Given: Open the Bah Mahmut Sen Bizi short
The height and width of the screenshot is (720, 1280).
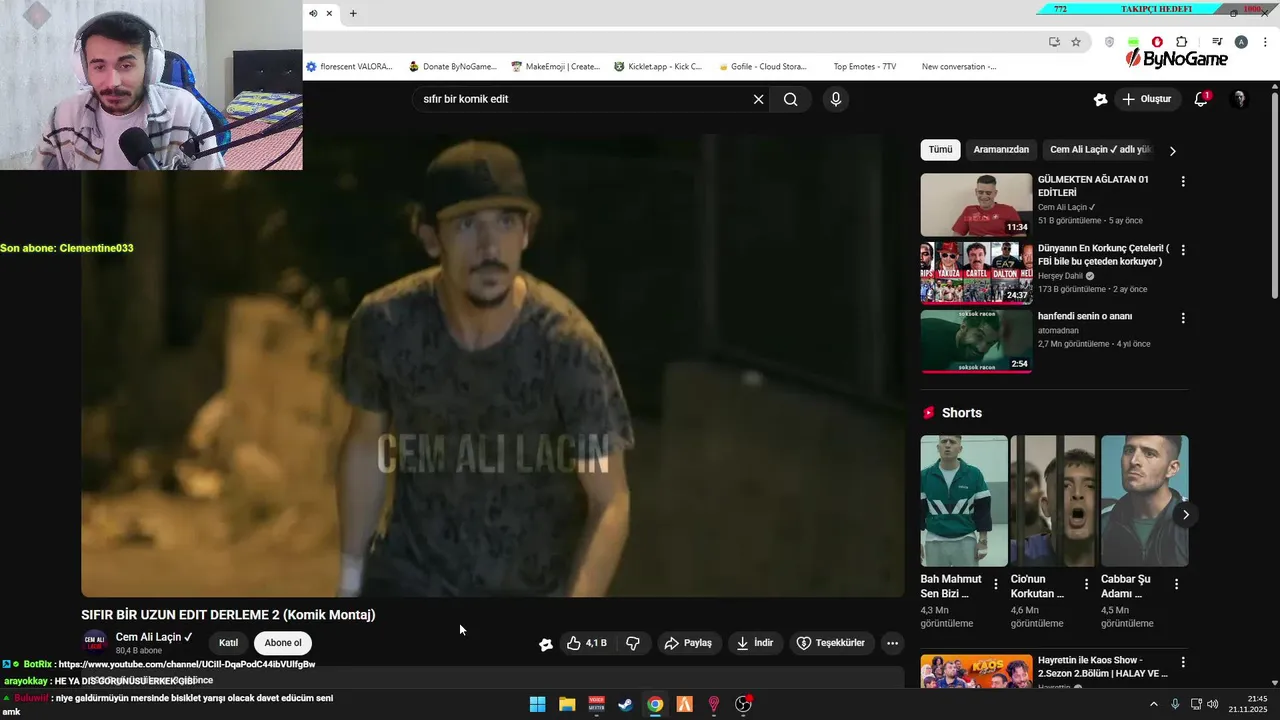Looking at the screenshot, I should (x=964, y=501).
